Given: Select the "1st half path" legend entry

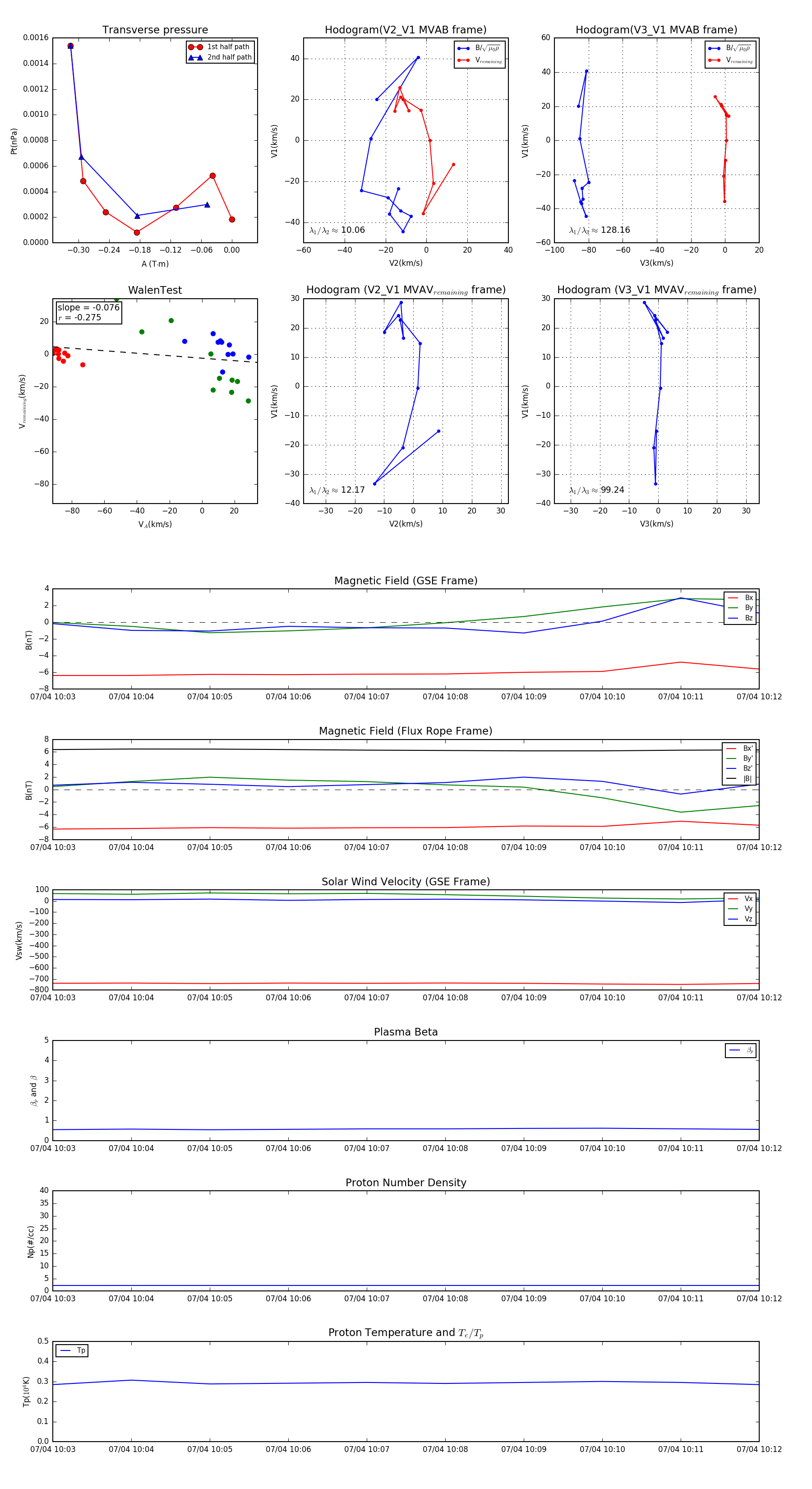Looking at the screenshot, I should [220, 47].
